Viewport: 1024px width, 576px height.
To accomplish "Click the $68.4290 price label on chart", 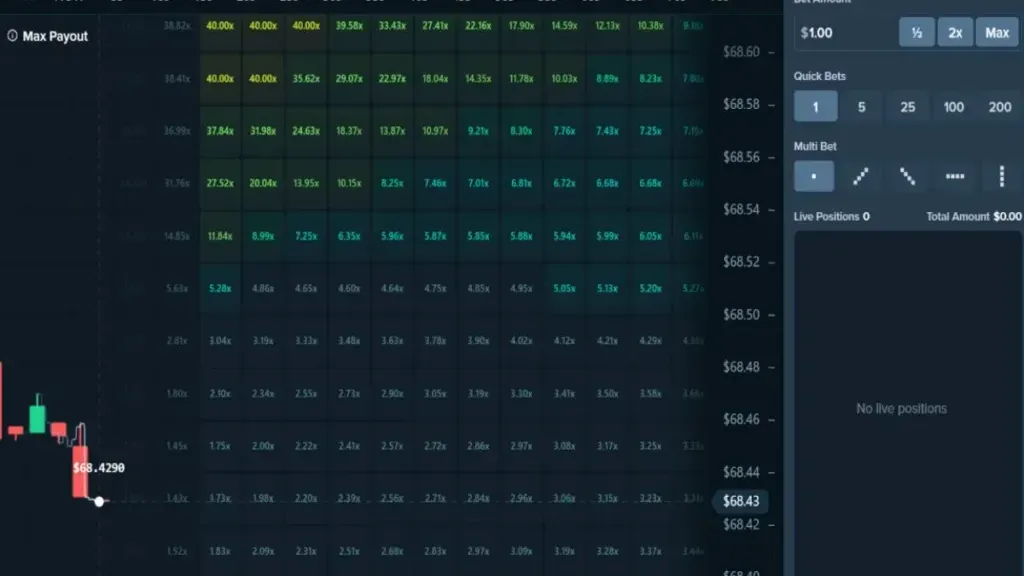I will (x=99, y=468).
